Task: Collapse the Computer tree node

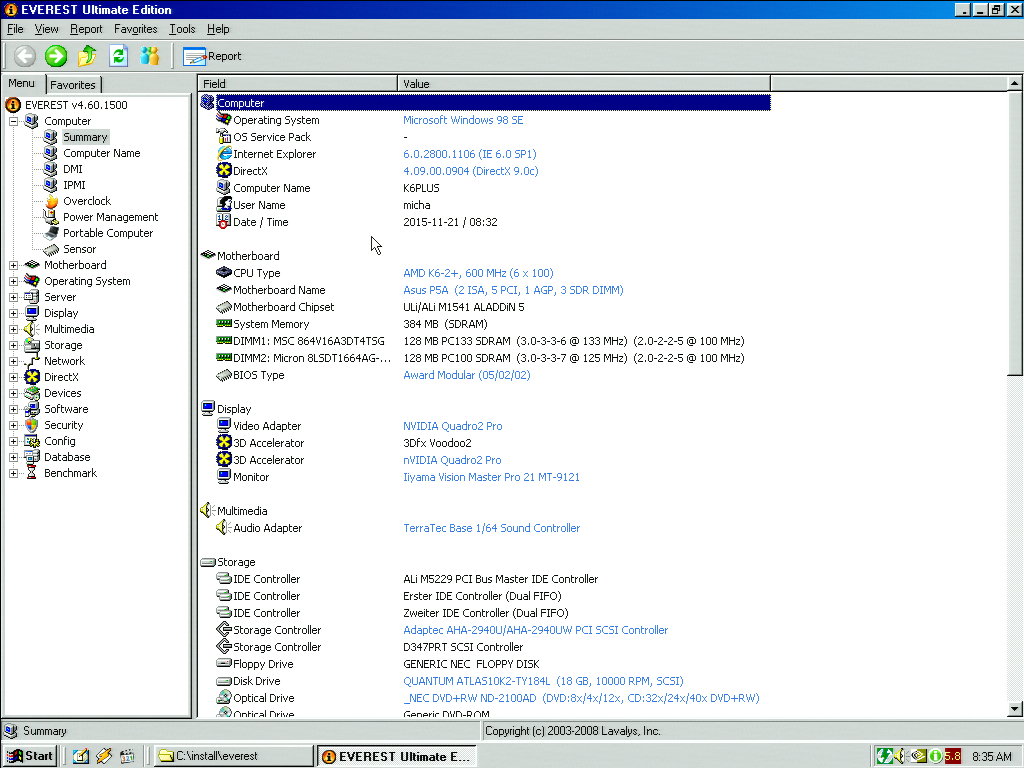Action: pyautogui.click(x=13, y=121)
